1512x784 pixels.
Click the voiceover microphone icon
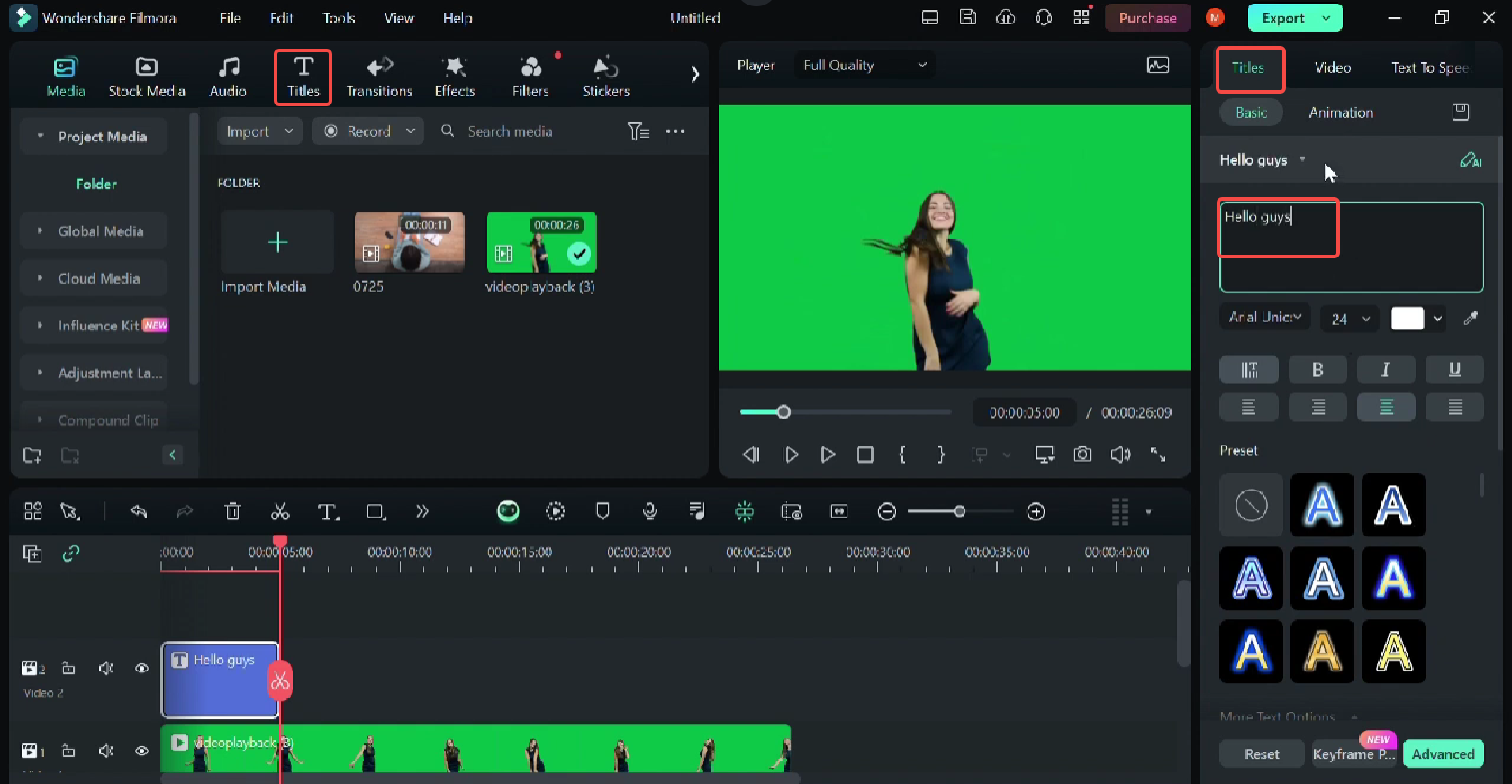649,511
